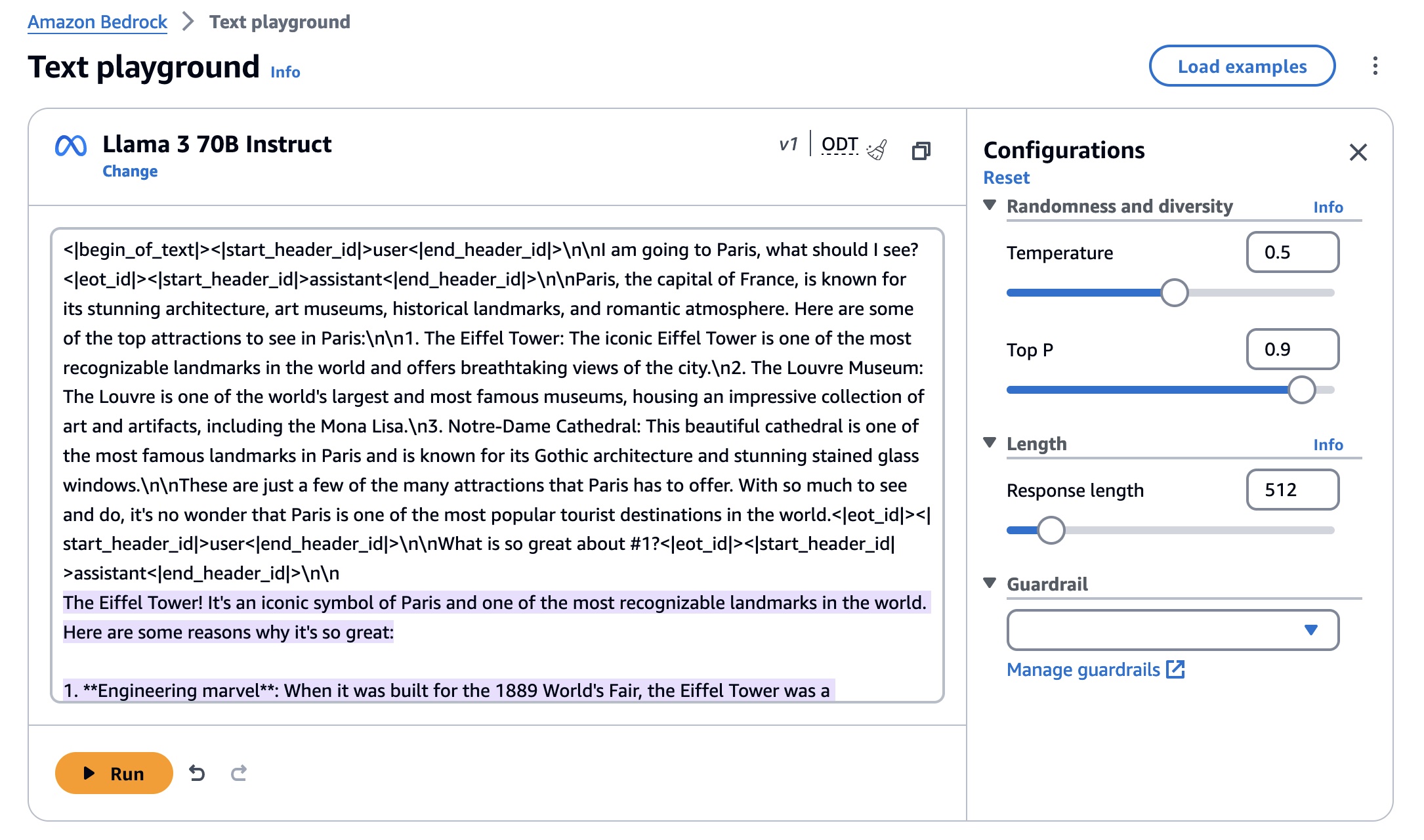1424x840 pixels.
Task: Click the Top P slider handle
Action: tap(1301, 390)
